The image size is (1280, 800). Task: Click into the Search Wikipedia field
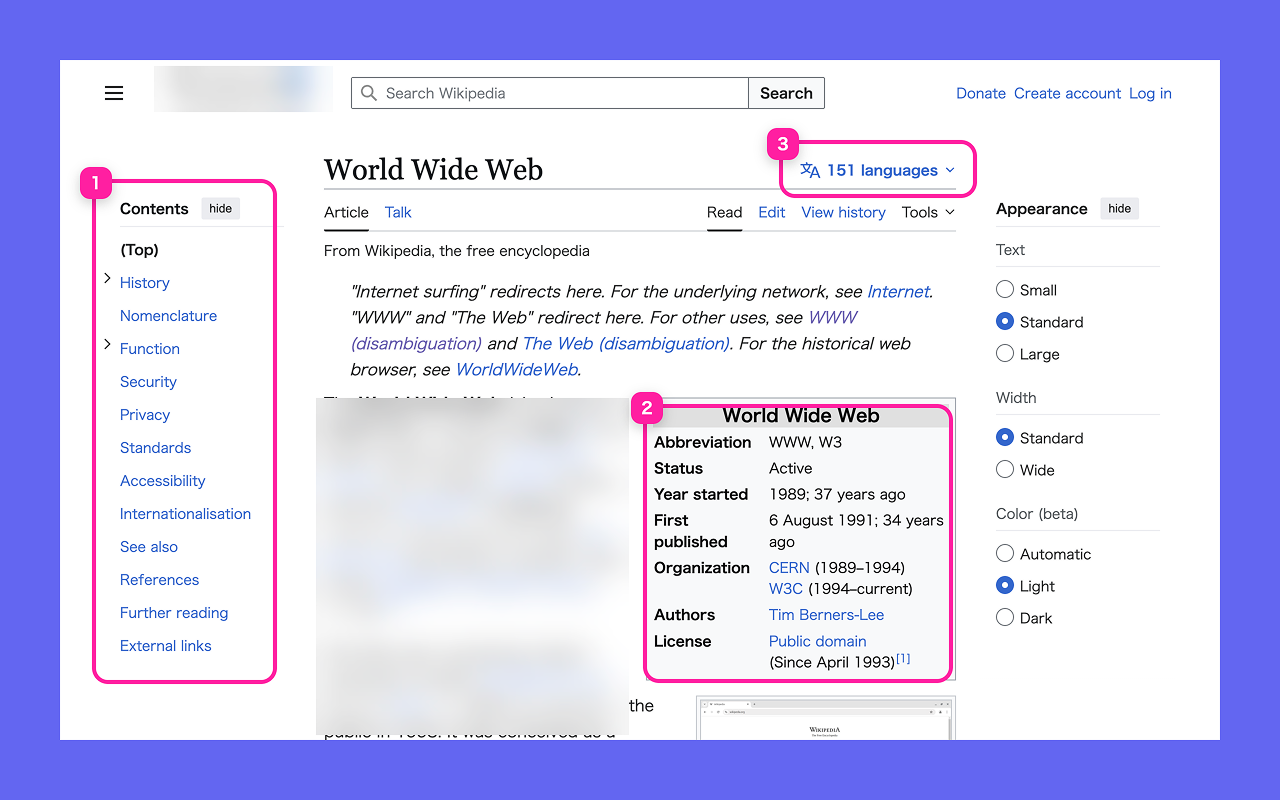[x=560, y=93]
